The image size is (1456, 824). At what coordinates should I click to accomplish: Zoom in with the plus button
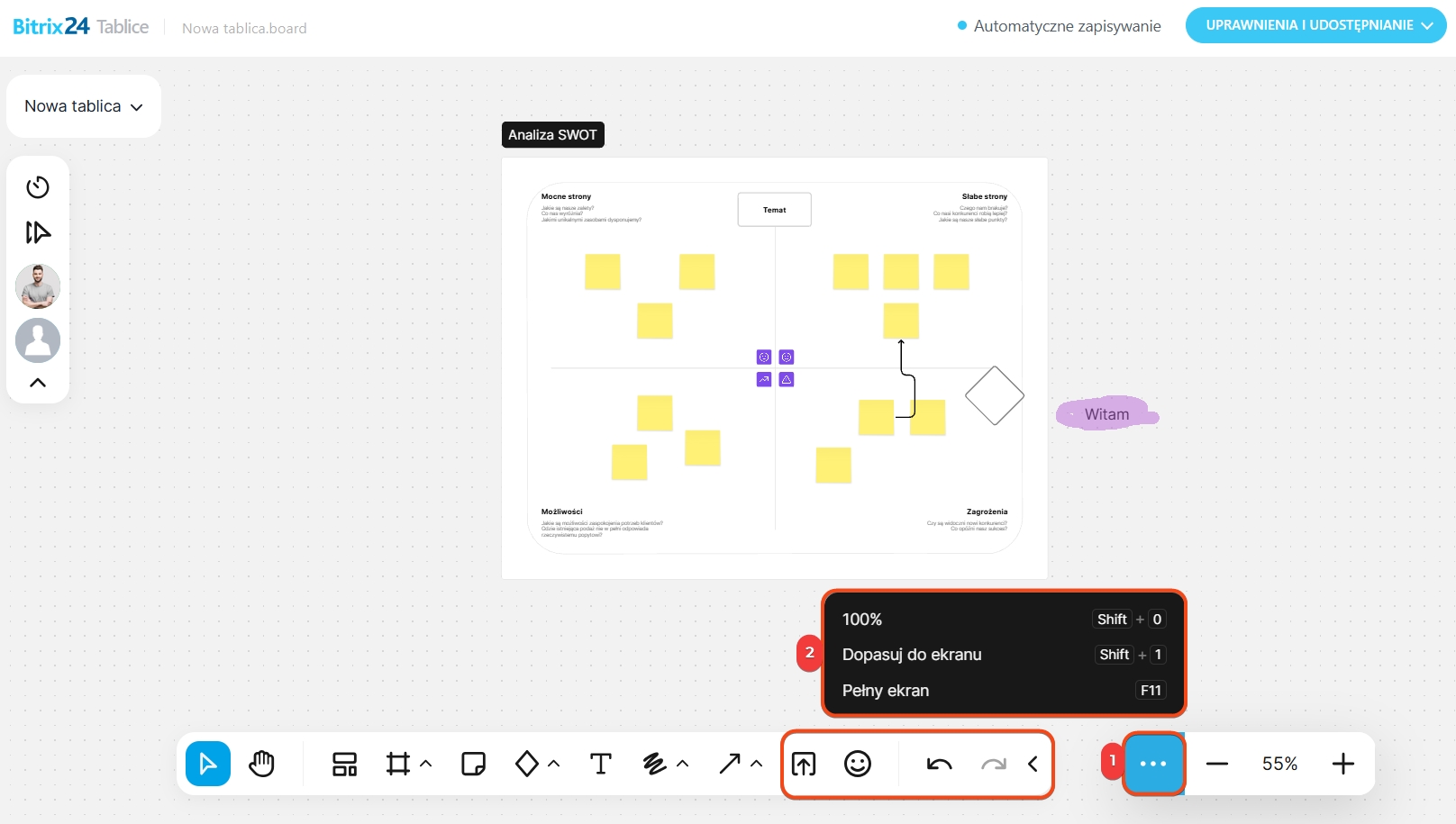1342,764
